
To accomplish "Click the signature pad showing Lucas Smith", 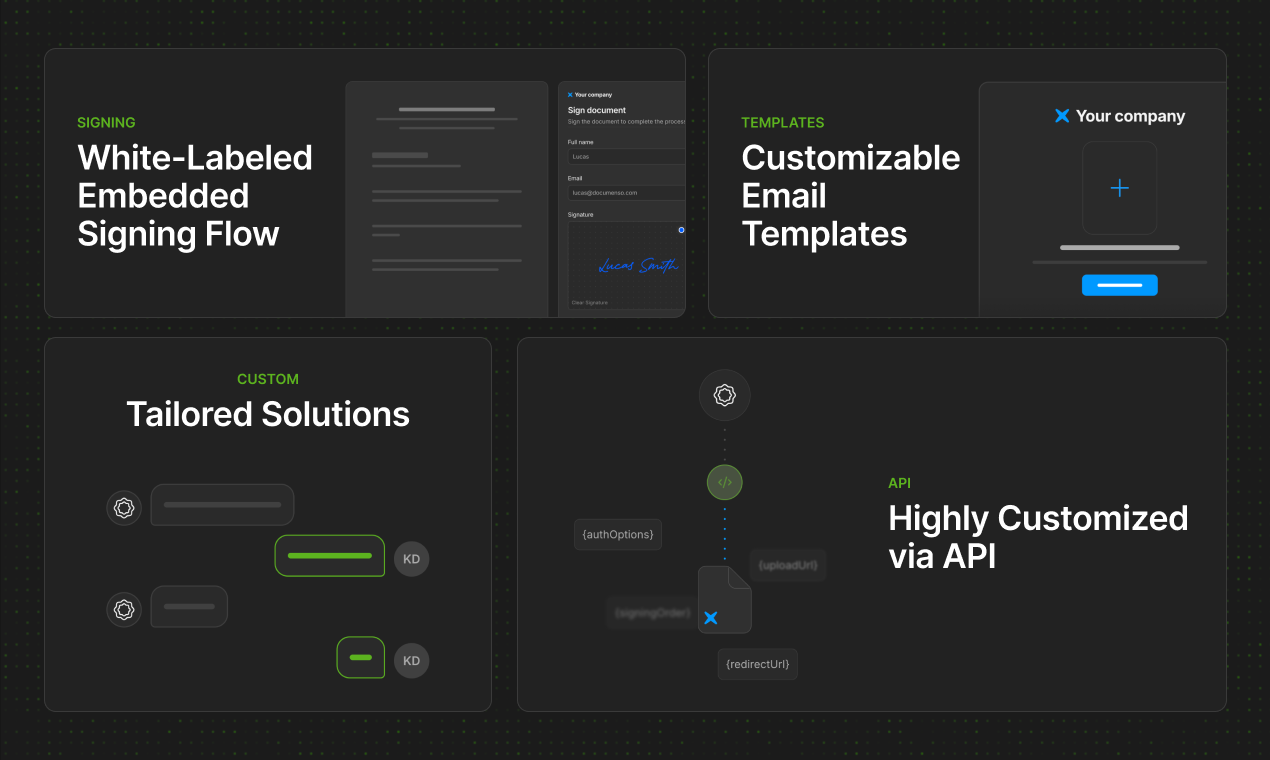I will click(x=627, y=265).
